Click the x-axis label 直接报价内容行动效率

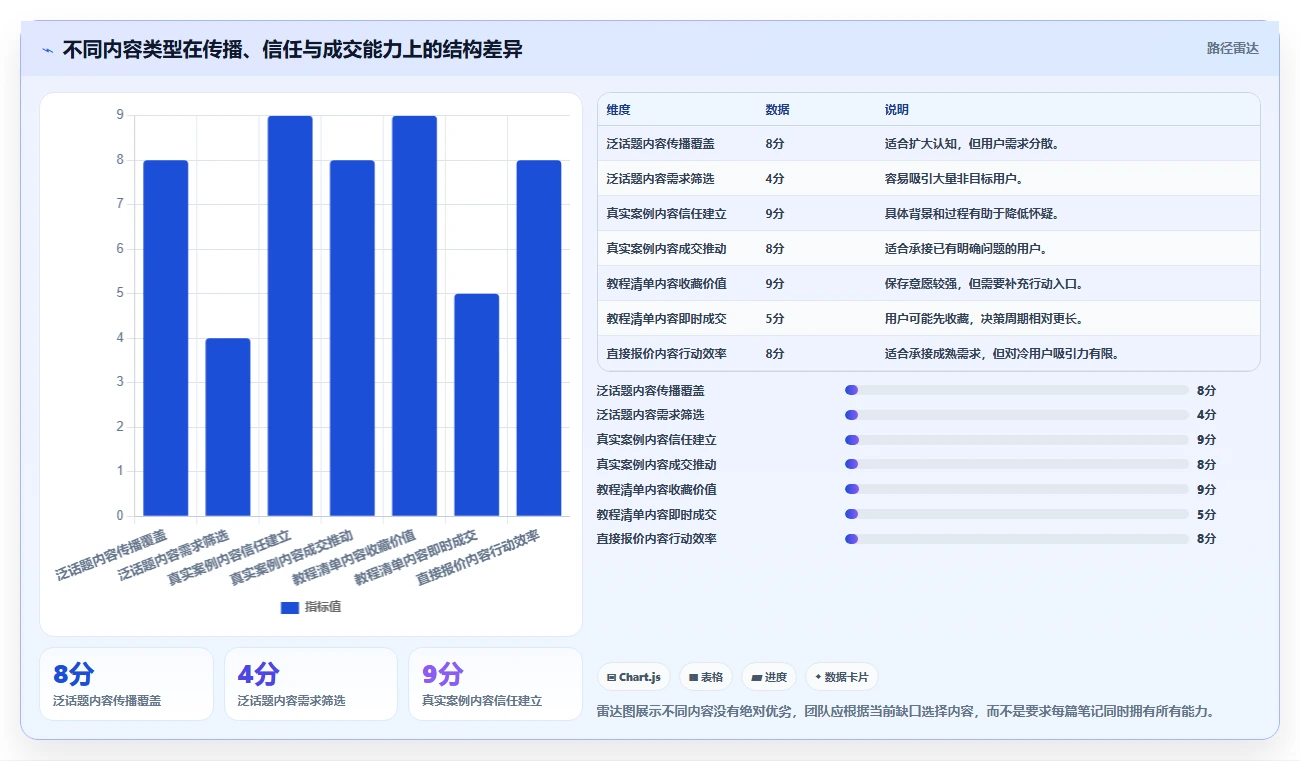tap(478, 557)
